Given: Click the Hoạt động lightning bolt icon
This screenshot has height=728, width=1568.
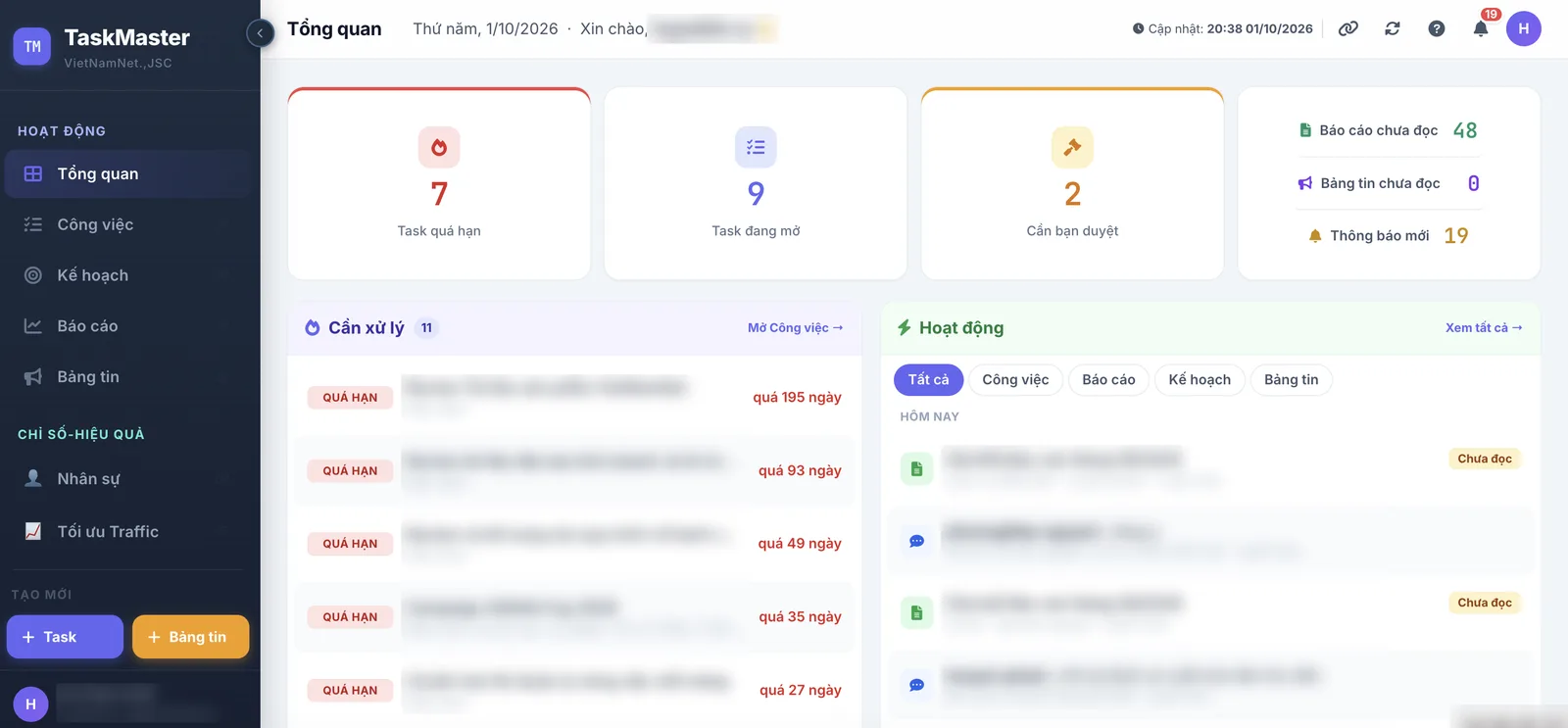Looking at the screenshot, I should 905,328.
